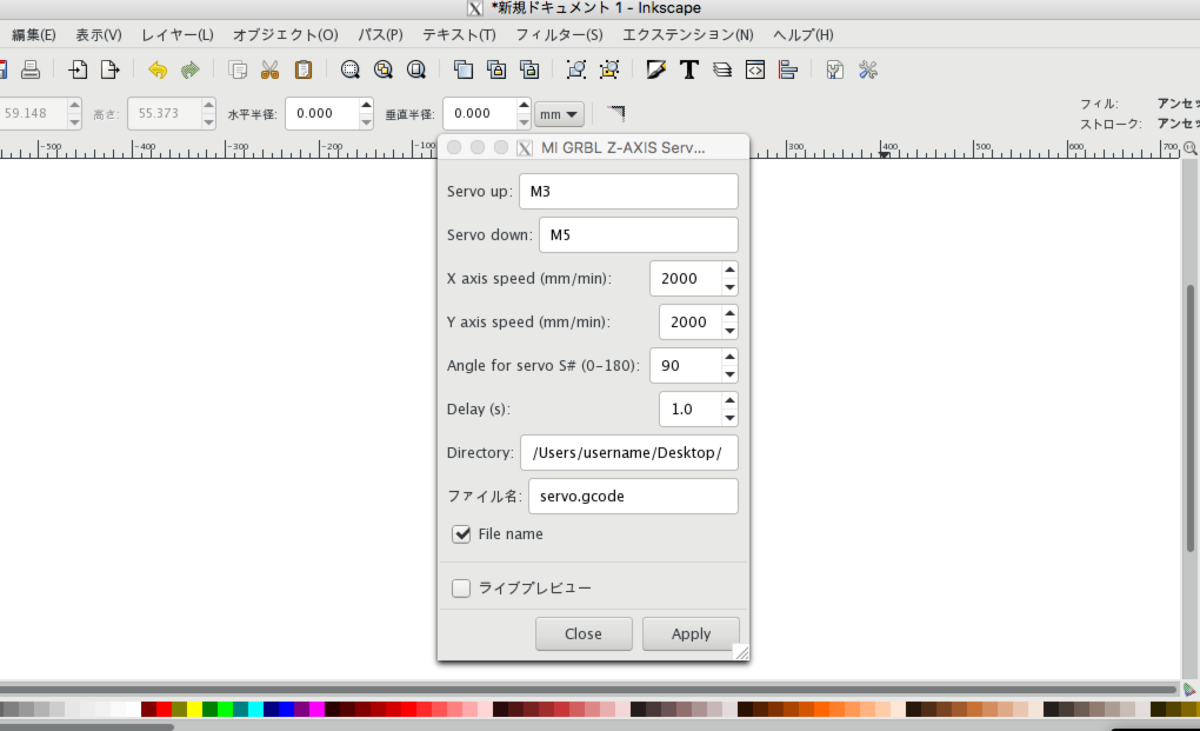
Task: Undo the last action
Action: (x=157, y=70)
